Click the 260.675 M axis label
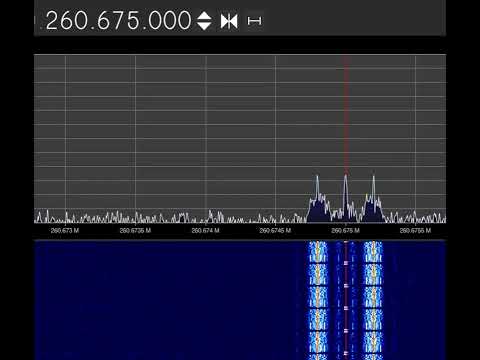 coord(345,230)
